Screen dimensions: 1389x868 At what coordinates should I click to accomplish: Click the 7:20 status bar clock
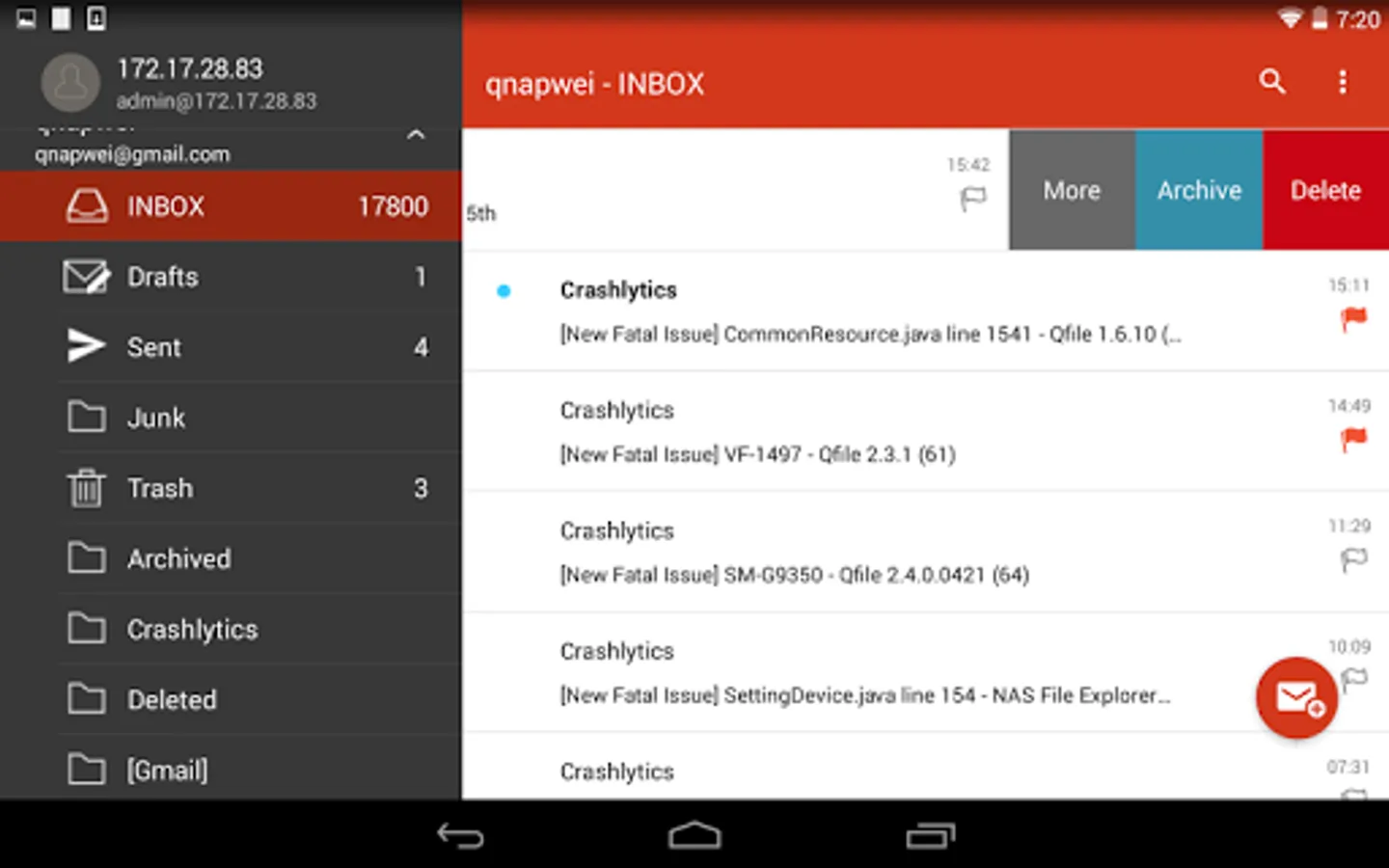pos(1357,19)
